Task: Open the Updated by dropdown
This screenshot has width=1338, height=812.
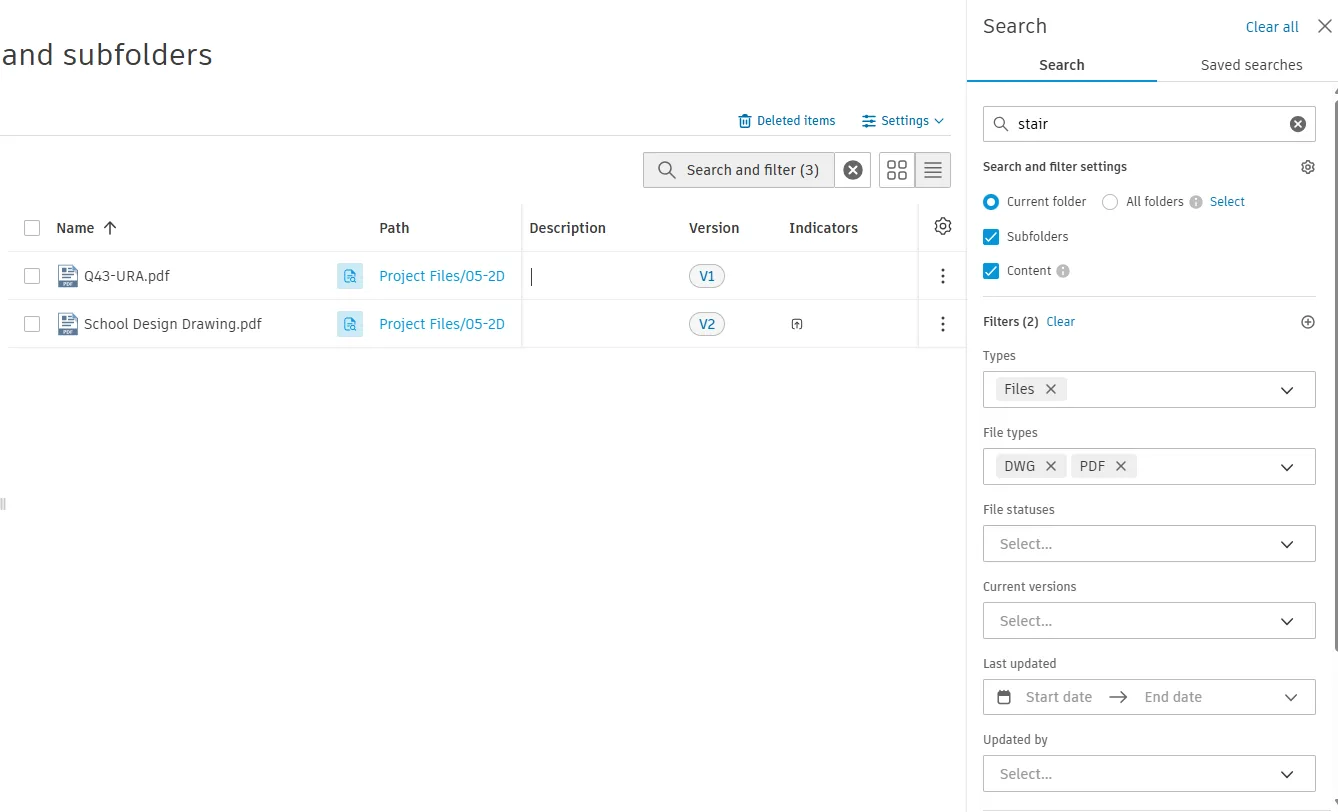Action: (1149, 774)
